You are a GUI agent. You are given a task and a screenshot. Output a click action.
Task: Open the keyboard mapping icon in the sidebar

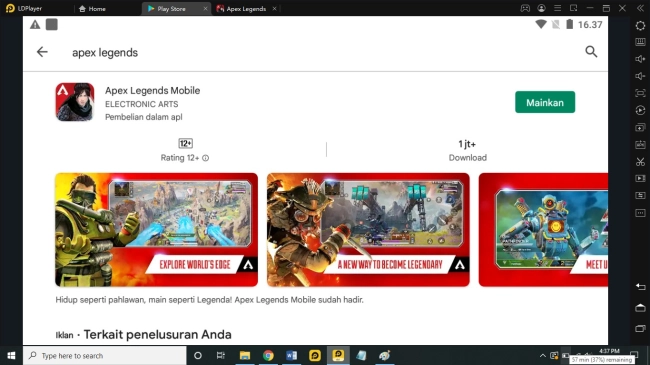640,42
